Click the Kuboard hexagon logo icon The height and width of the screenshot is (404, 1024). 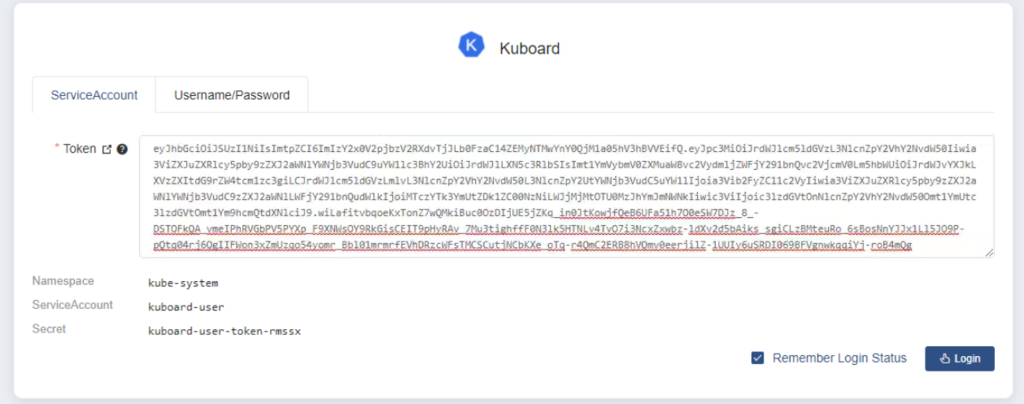click(471, 45)
